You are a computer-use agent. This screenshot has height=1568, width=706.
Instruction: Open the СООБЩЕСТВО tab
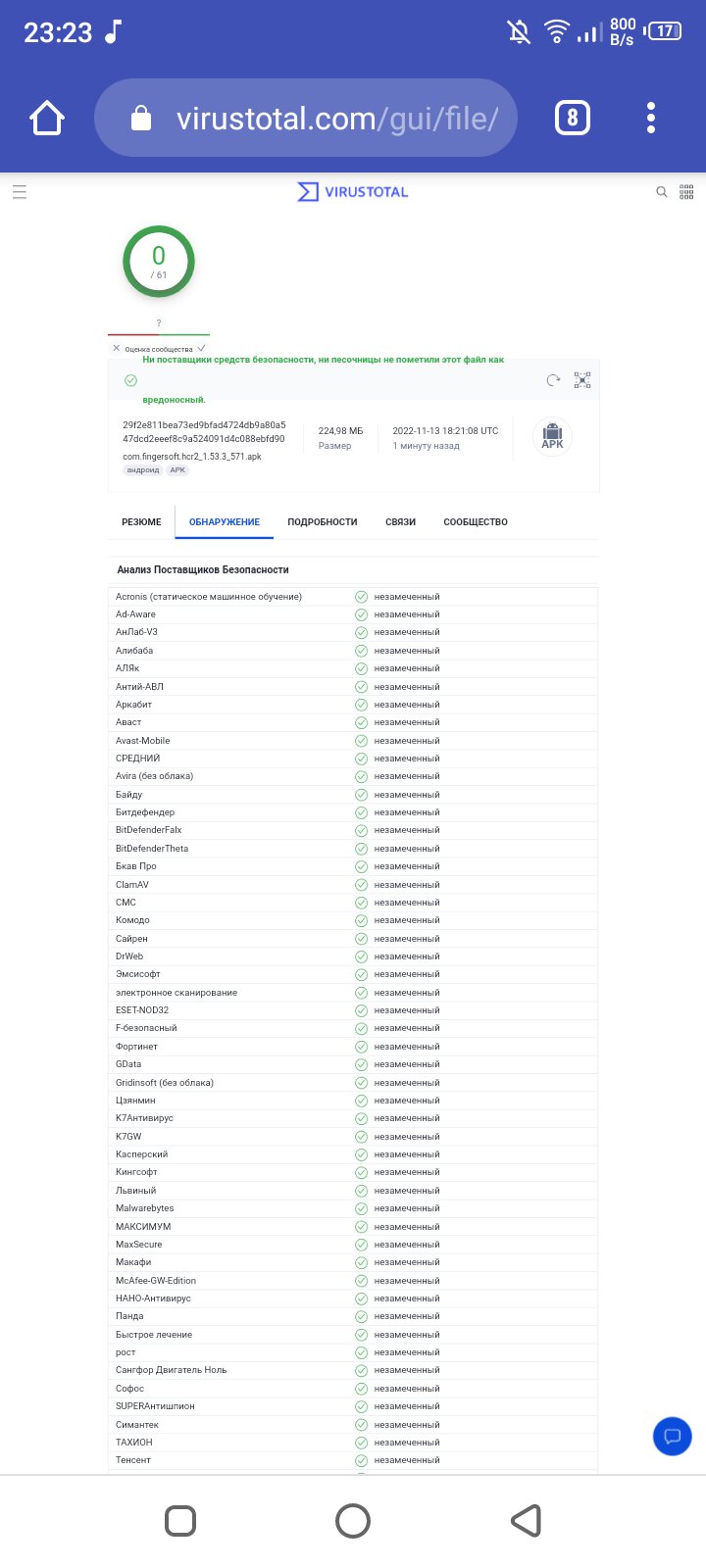coord(476,522)
